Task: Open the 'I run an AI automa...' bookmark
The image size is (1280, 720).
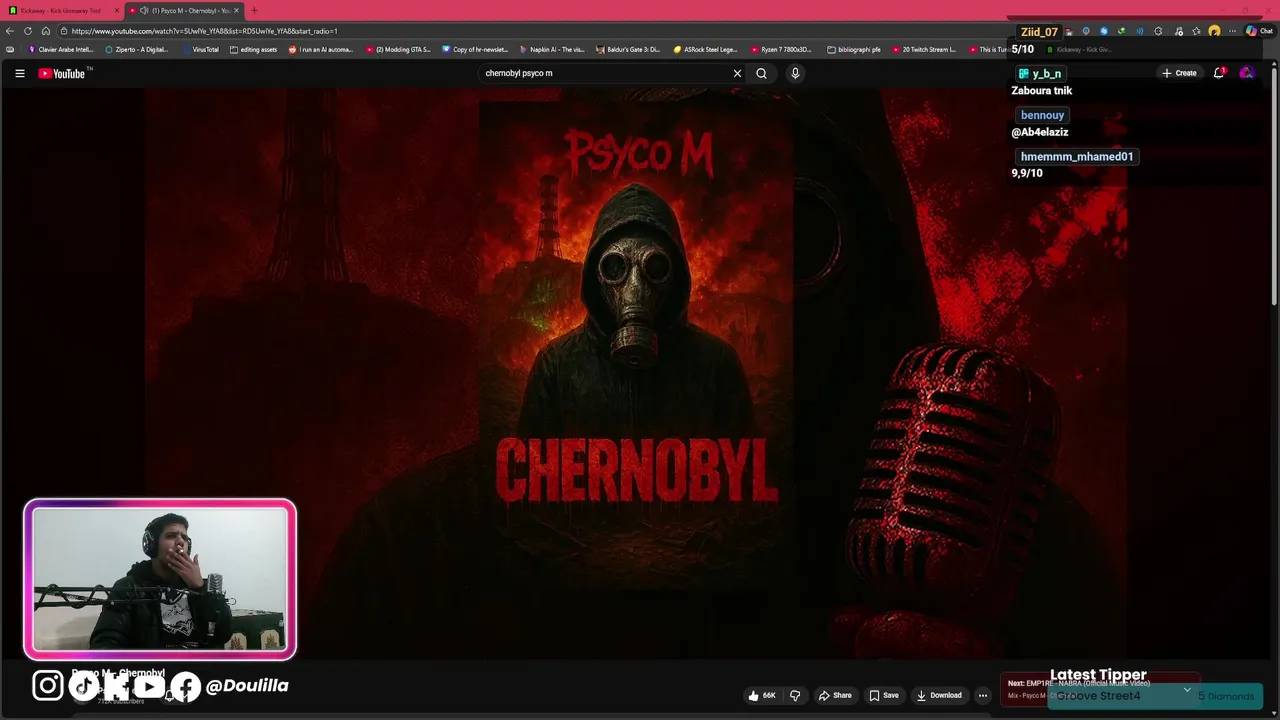Action: 321,49
